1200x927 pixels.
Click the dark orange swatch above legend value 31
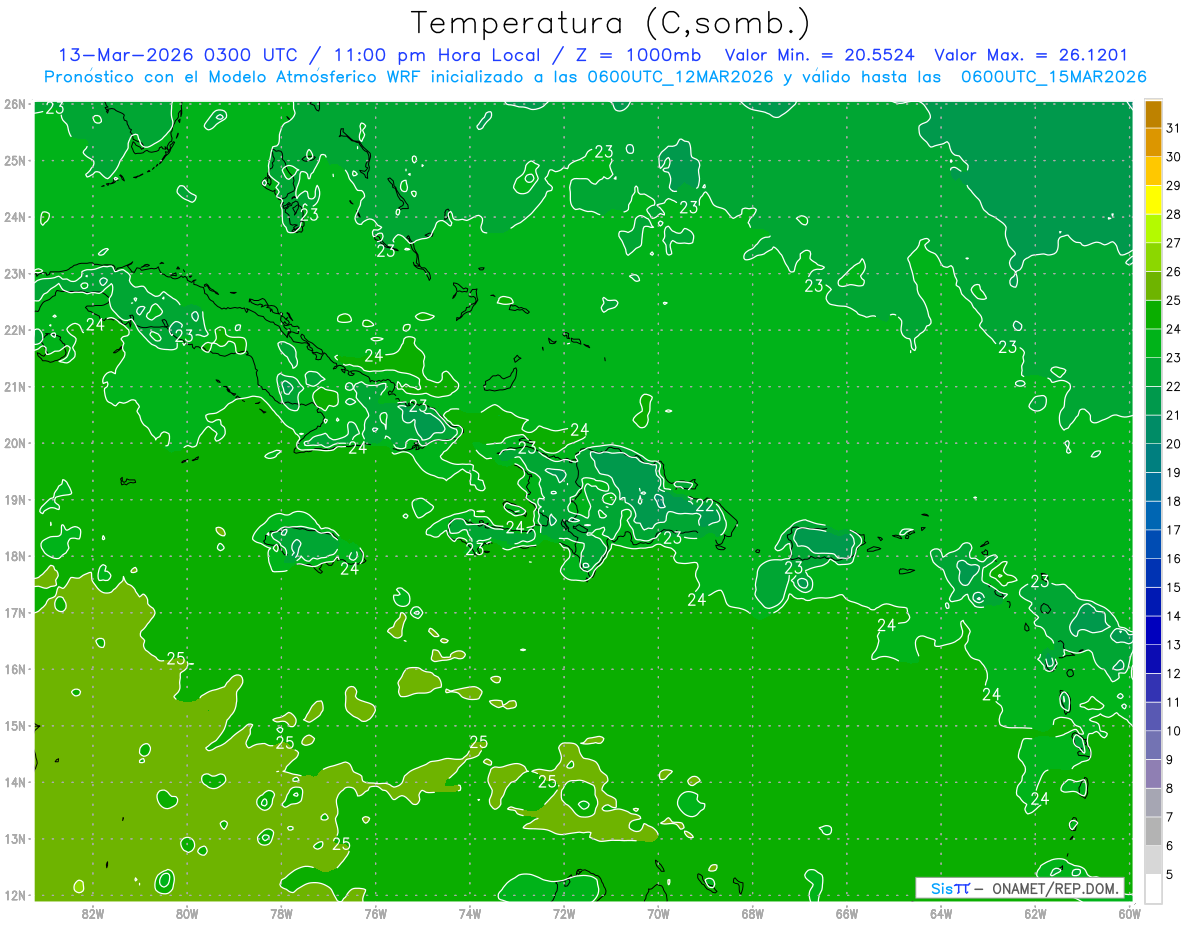(x=1153, y=114)
